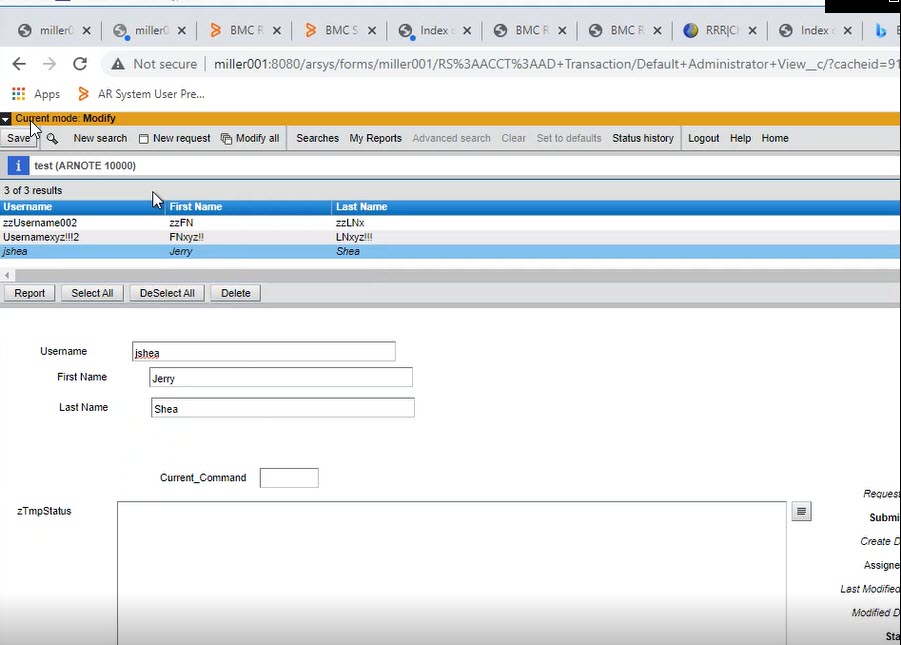This screenshot has width=901, height=645.
Task: Open the My Reports menu
Action: point(375,139)
